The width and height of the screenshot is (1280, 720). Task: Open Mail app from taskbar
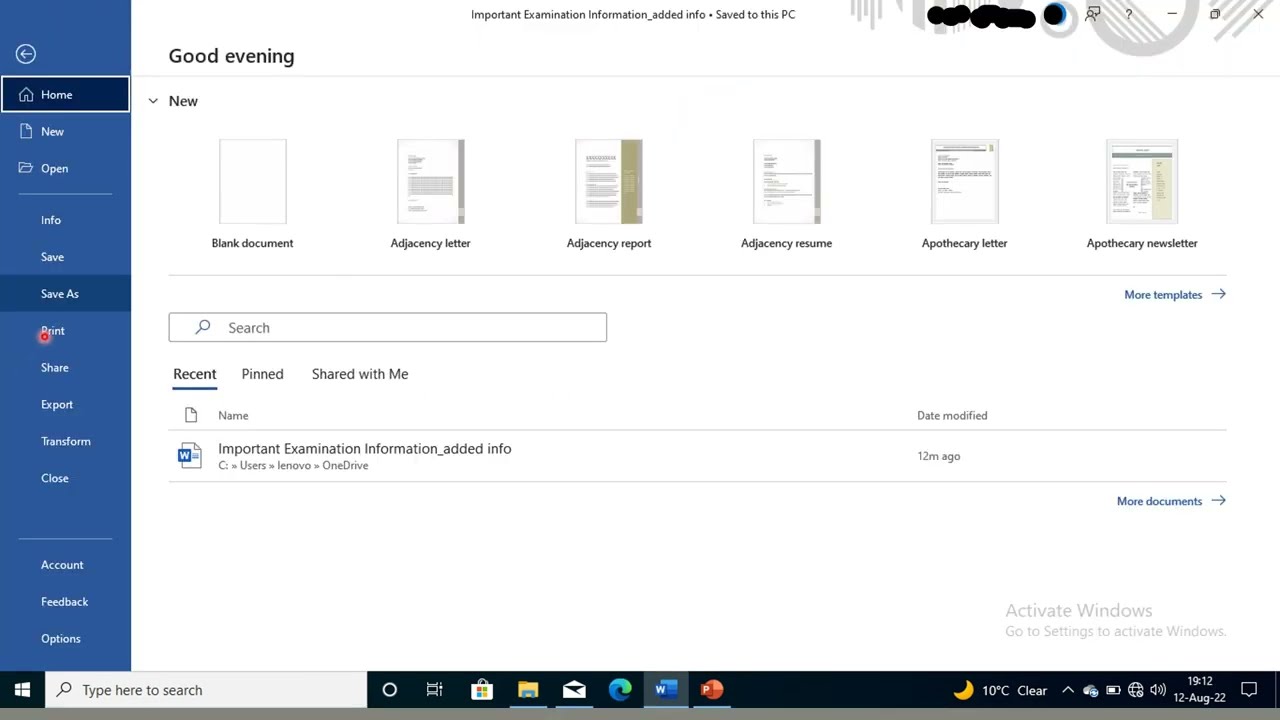click(574, 690)
